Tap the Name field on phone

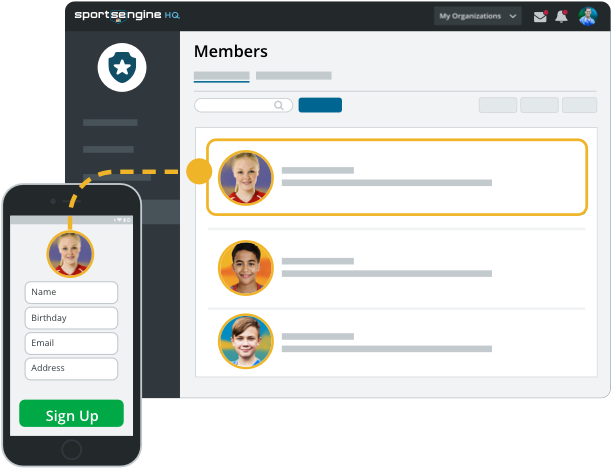coord(71,292)
